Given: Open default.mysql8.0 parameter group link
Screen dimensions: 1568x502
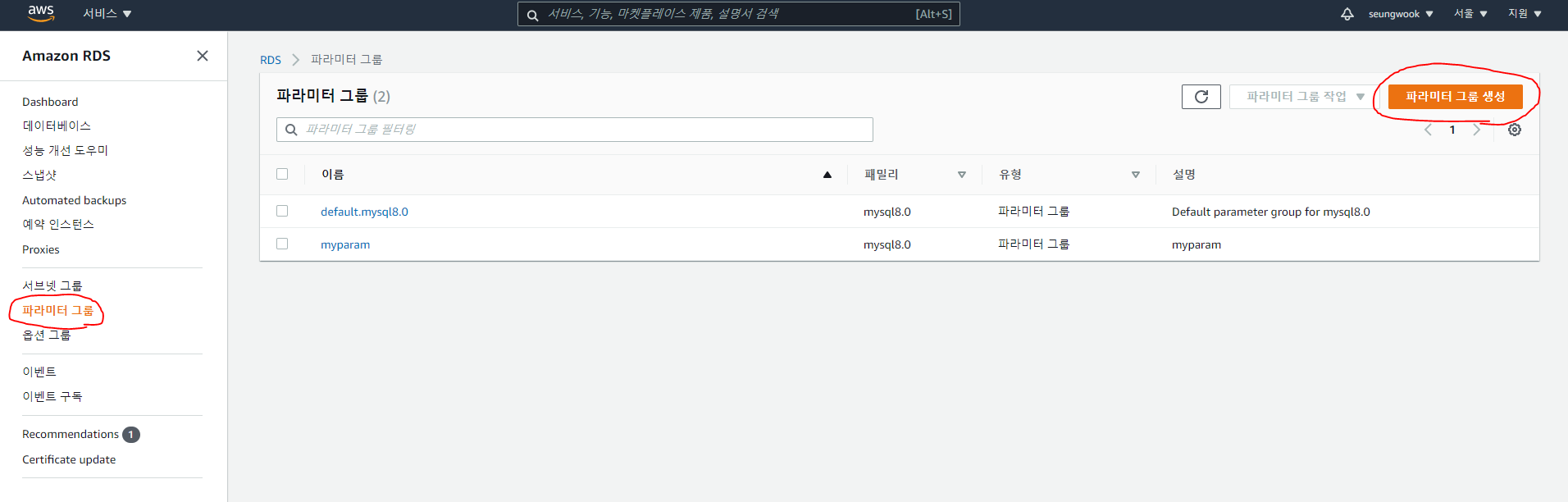Looking at the screenshot, I should (x=364, y=212).
